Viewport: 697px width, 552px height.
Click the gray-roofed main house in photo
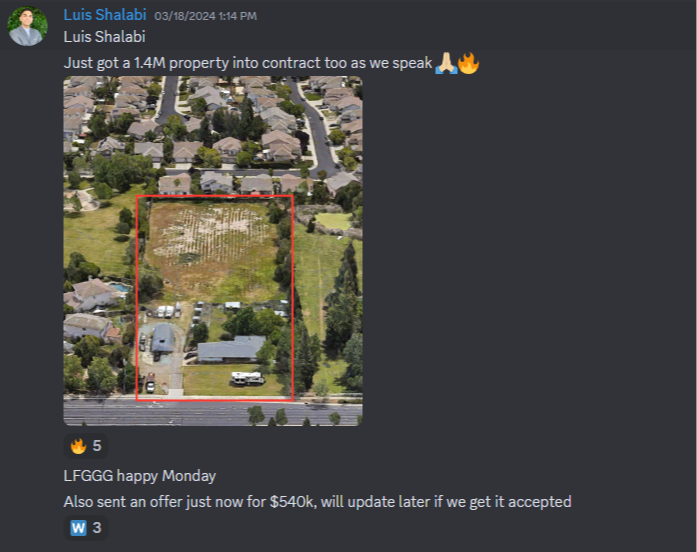tap(231, 349)
